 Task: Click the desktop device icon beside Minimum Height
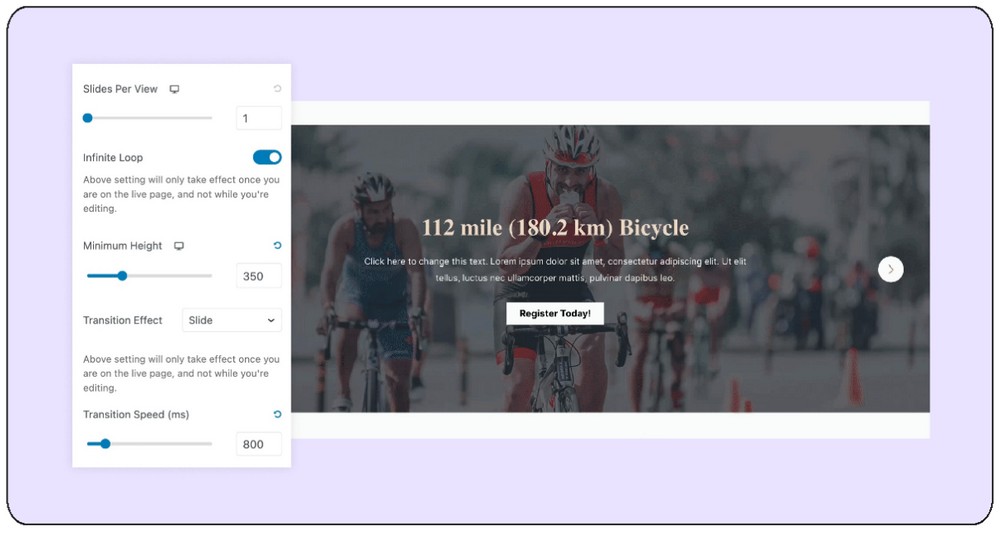pos(179,246)
